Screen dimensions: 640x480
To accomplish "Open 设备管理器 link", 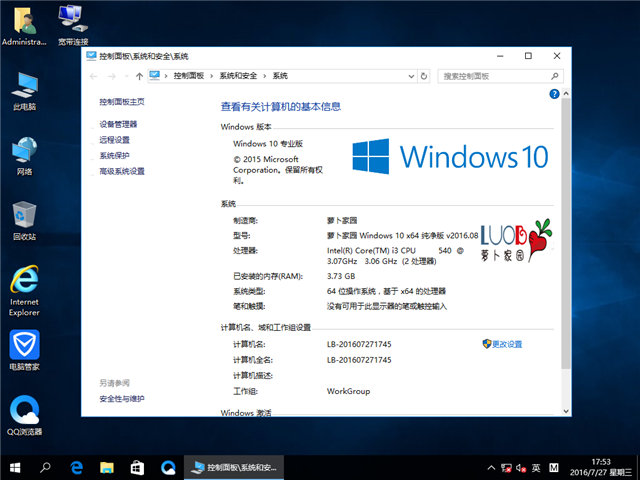I will tap(118, 124).
